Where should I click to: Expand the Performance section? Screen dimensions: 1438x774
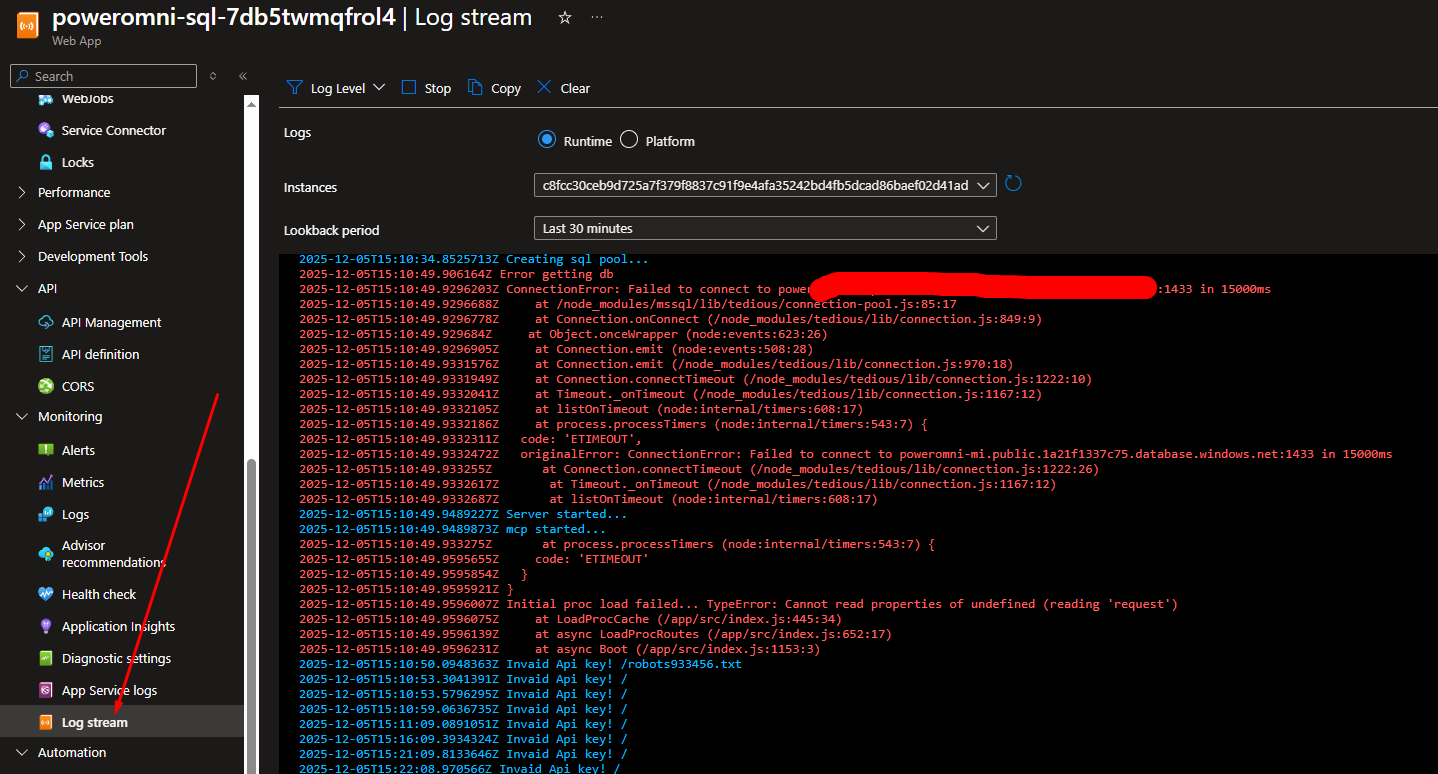[22, 192]
